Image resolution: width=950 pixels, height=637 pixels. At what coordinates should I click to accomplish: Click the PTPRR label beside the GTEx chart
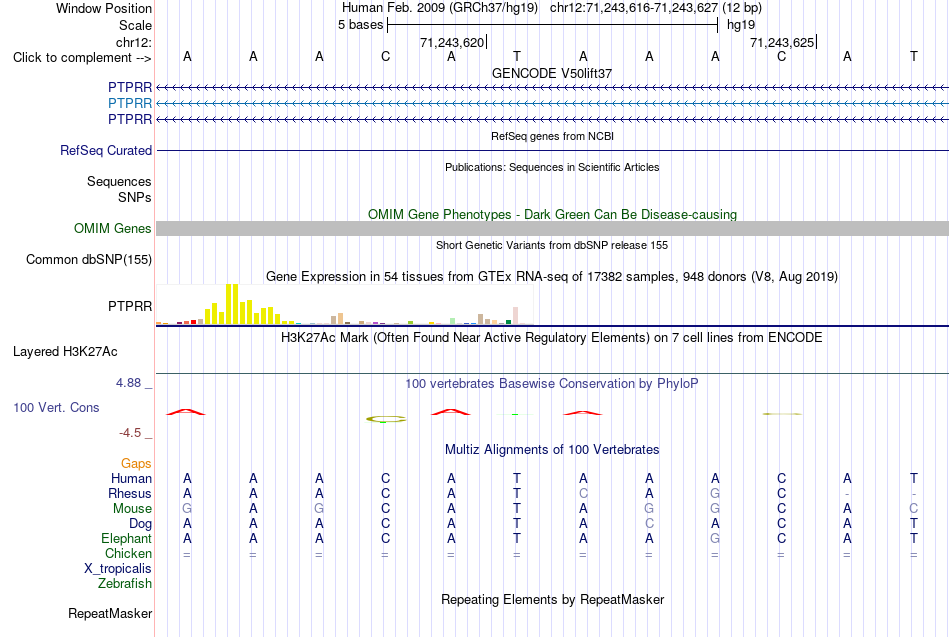[x=130, y=307]
